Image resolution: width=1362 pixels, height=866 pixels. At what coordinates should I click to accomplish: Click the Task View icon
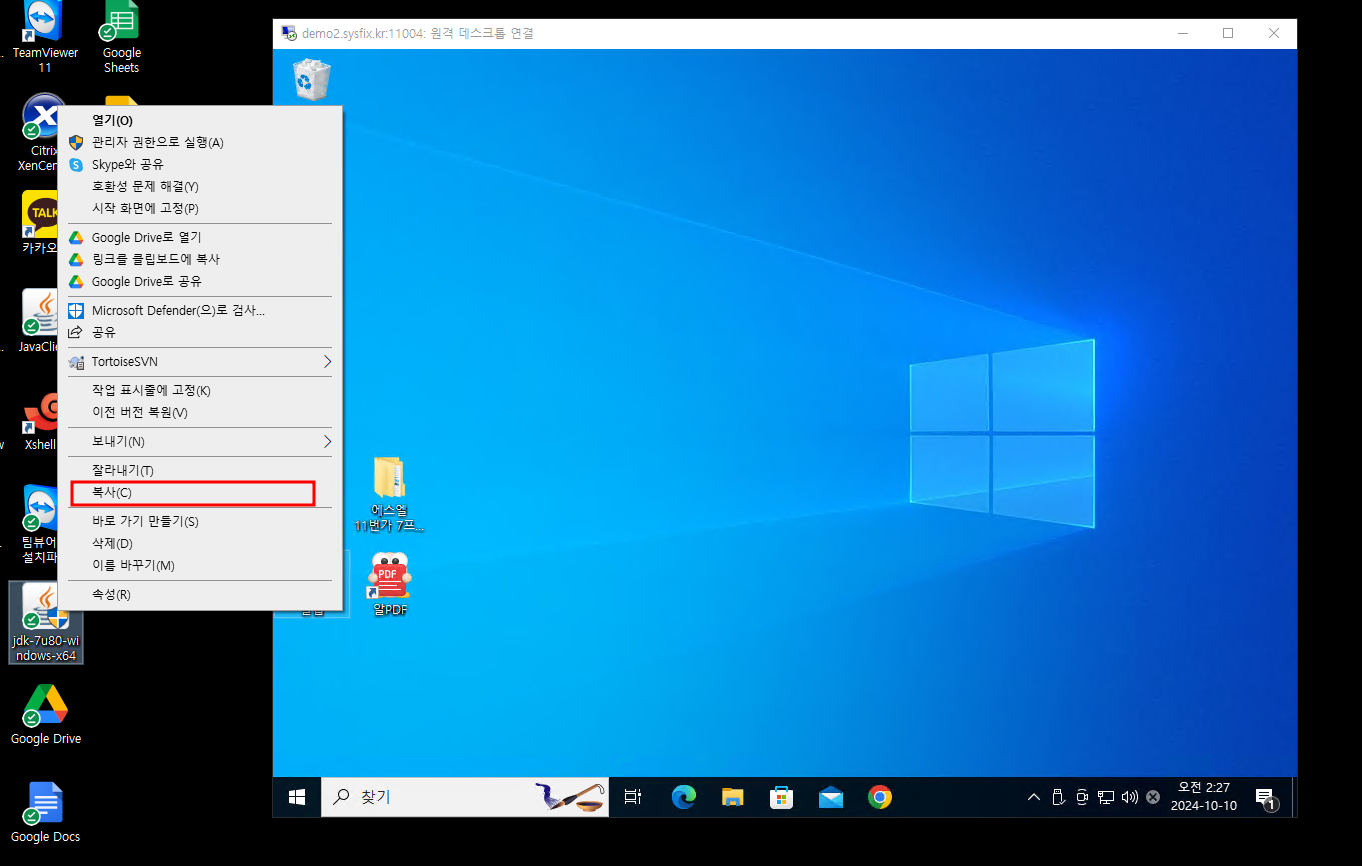(x=632, y=797)
